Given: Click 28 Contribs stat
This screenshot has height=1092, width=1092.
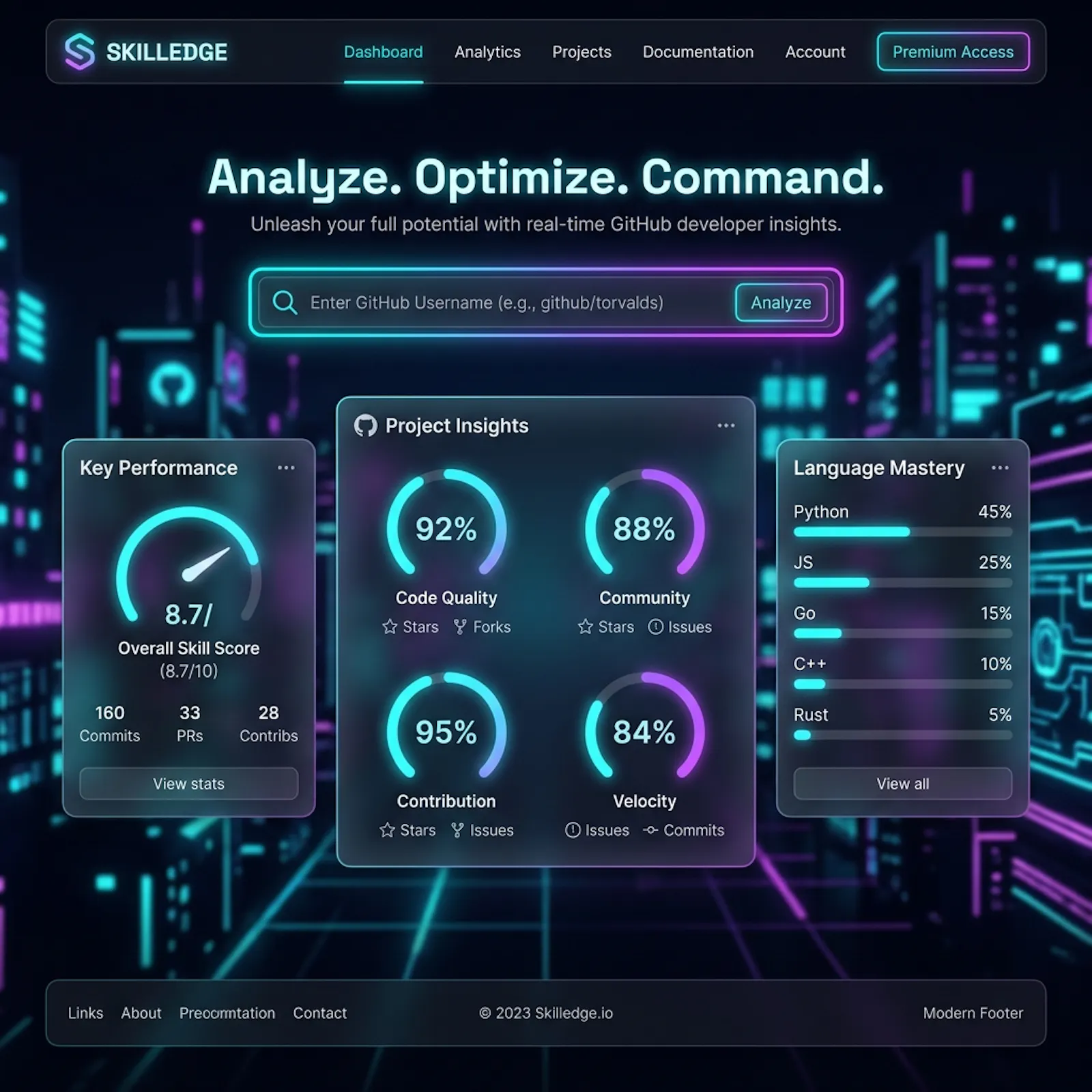Looking at the screenshot, I should (x=269, y=723).
